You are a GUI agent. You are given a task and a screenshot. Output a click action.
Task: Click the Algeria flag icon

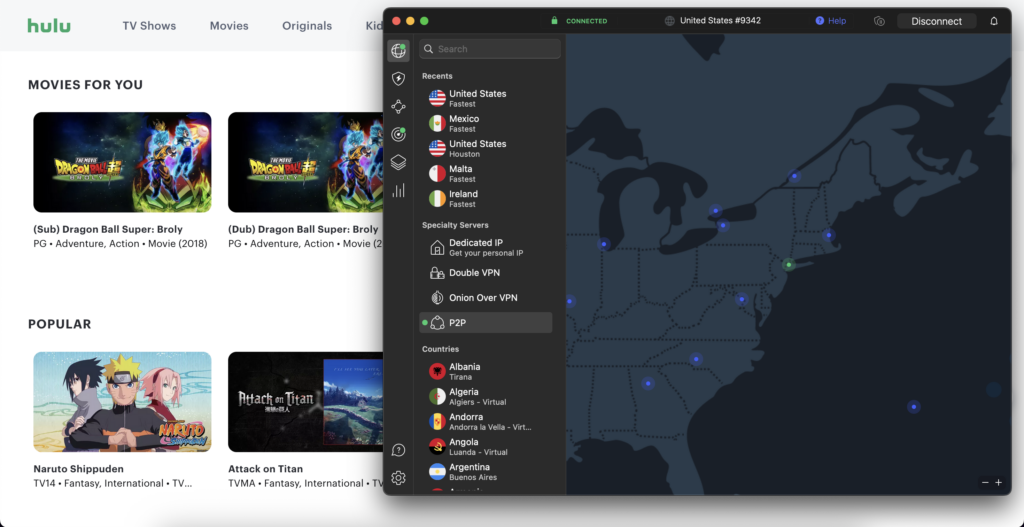click(x=438, y=396)
